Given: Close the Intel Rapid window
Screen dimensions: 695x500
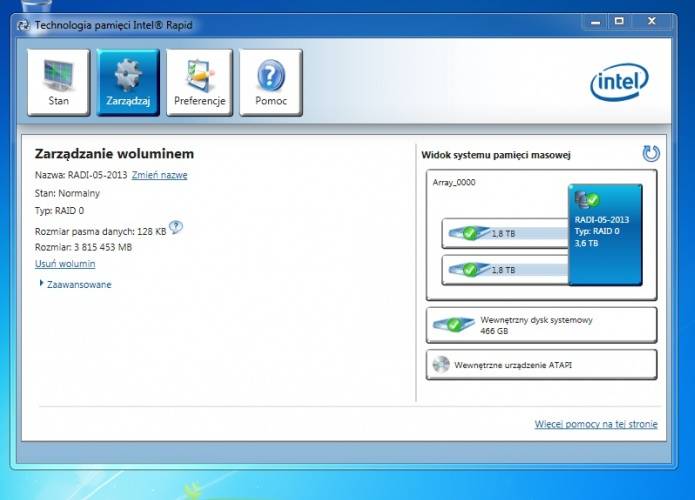Looking at the screenshot, I should coord(652,22).
